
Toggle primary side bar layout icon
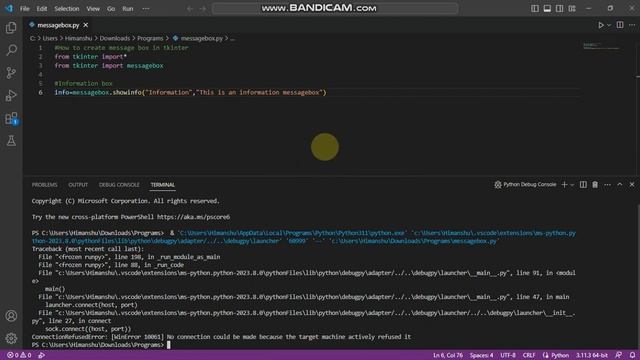click(x=535, y=9)
